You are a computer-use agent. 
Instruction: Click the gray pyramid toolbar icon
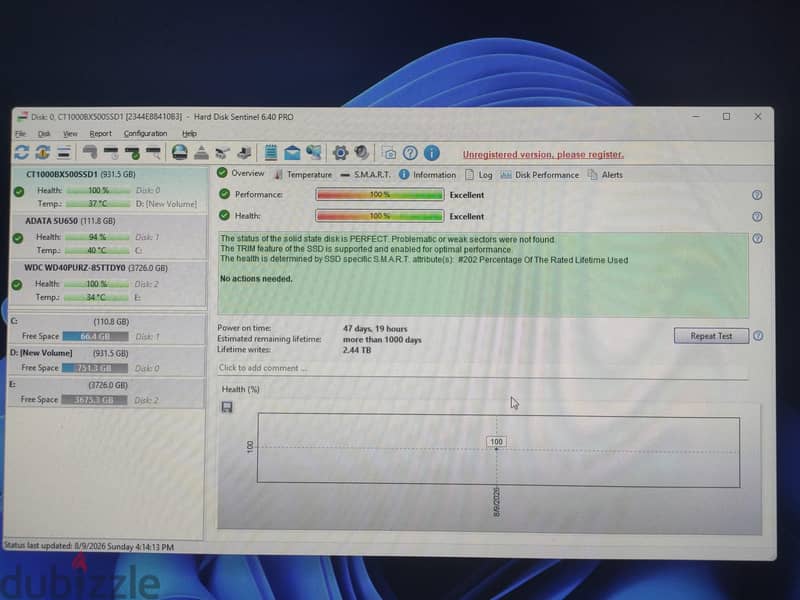click(201, 152)
